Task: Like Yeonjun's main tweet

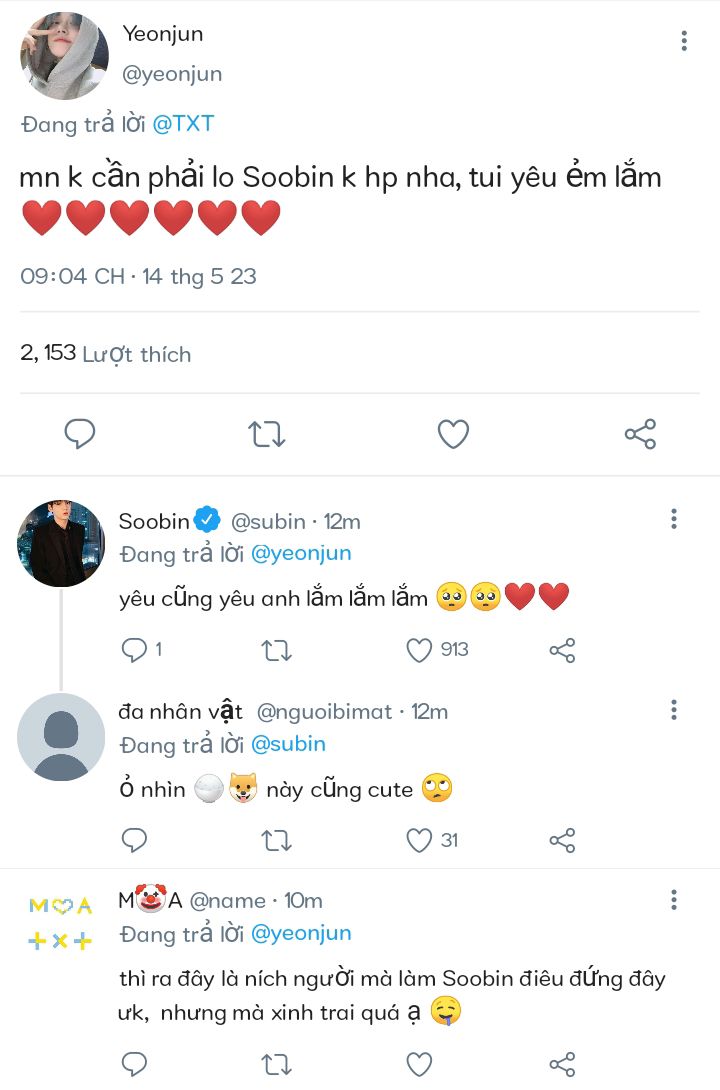Action: (453, 434)
